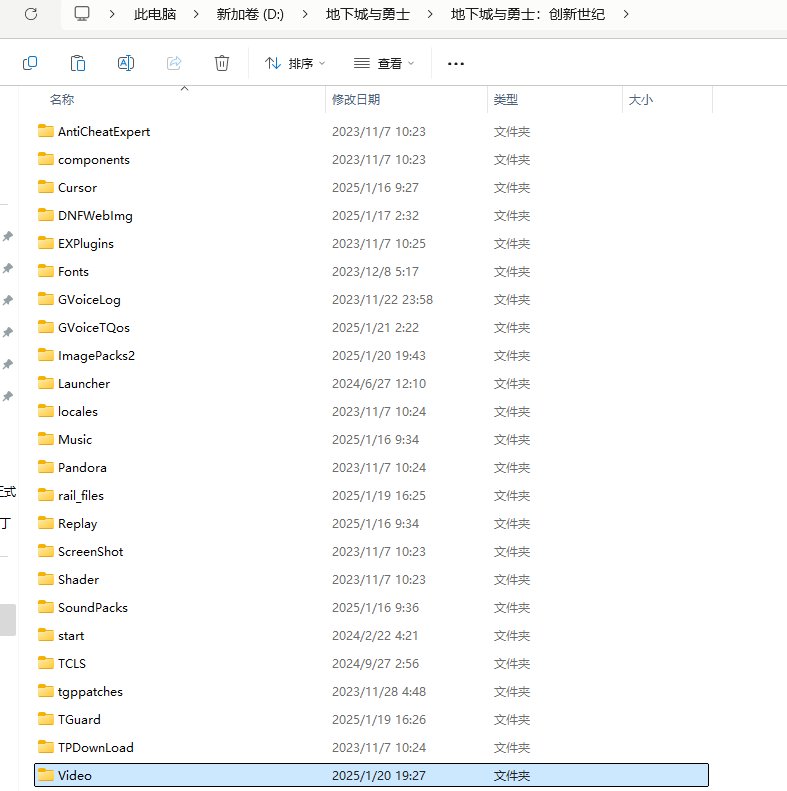The image size is (787, 791).
Task: Click the copy icon in the toolbar
Action: pos(30,63)
